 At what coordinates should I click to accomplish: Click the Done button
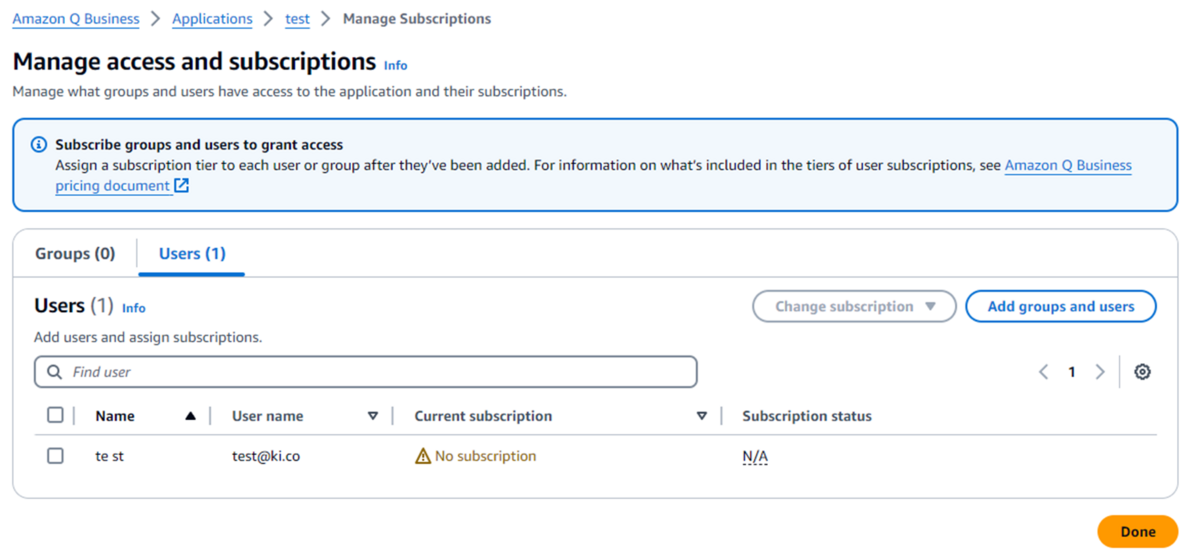point(1138,532)
